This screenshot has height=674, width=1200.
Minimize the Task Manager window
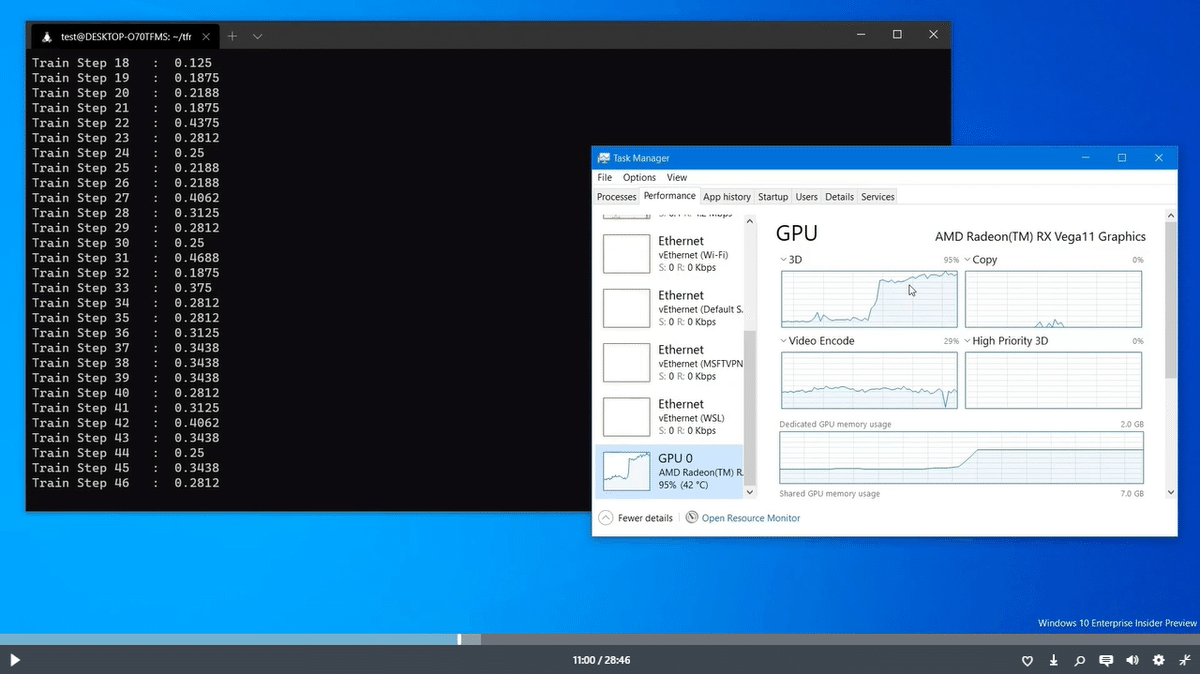[1085, 158]
